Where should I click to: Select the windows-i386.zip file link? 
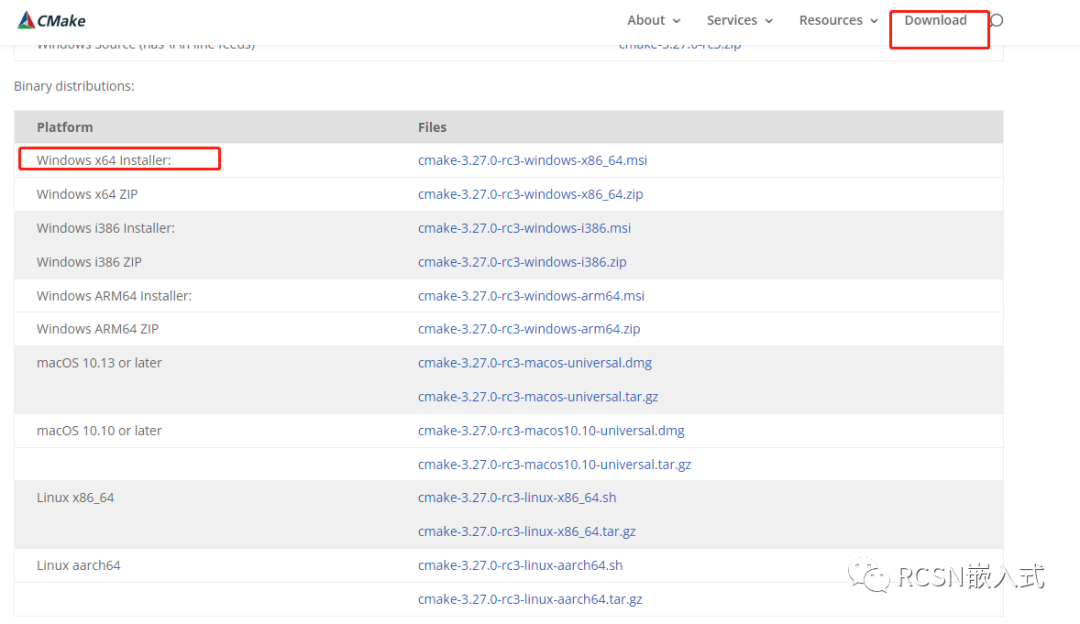click(522, 262)
